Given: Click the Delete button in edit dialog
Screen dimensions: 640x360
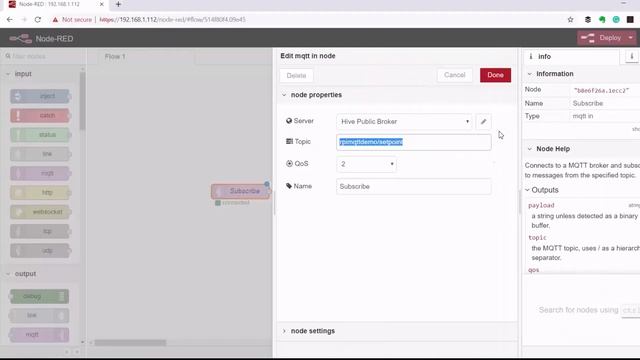Looking at the screenshot, I should pos(296,76).
